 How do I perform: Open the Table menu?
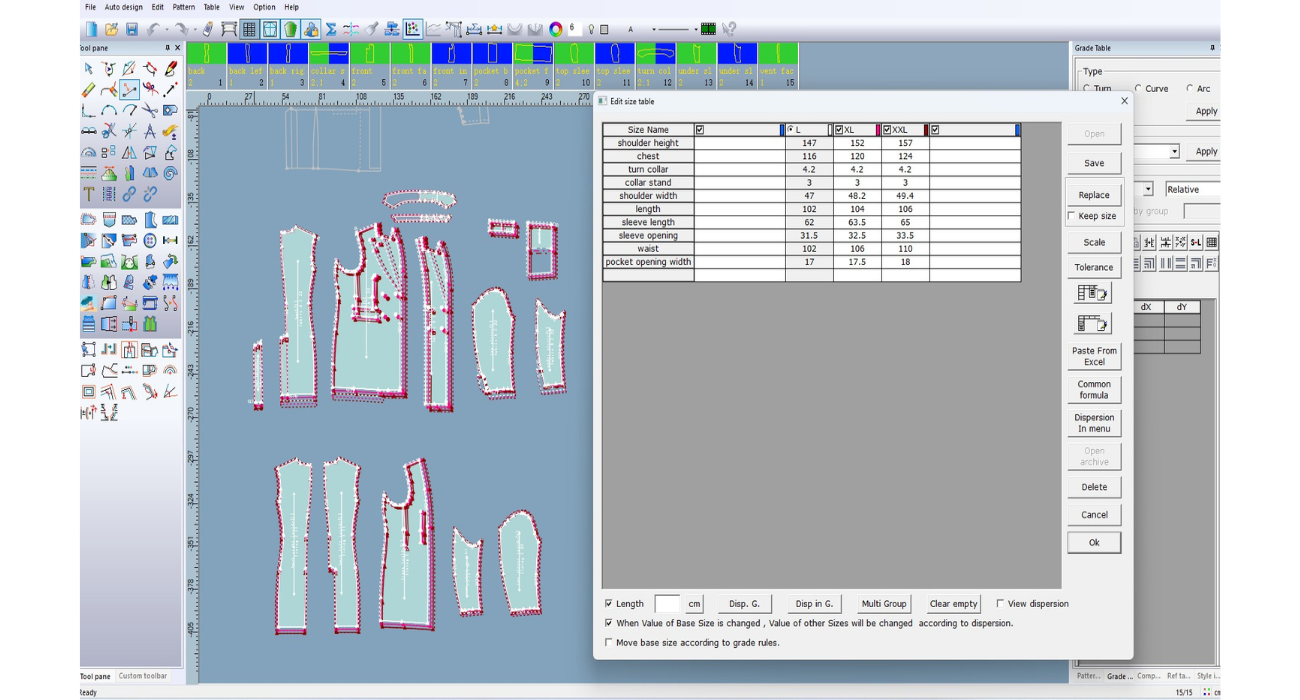pos(212,7)
